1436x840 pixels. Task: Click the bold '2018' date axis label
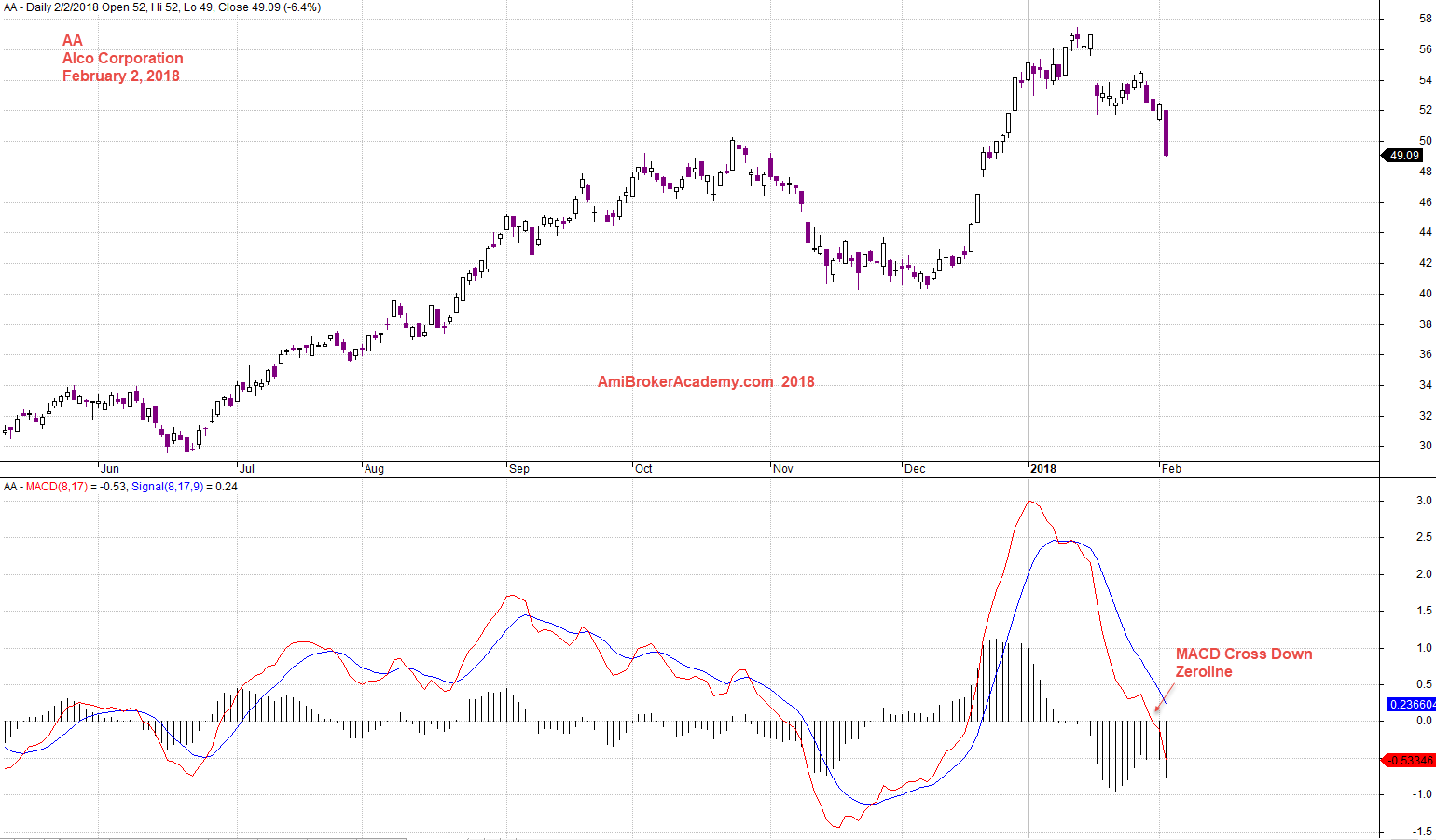point(1043,469)
